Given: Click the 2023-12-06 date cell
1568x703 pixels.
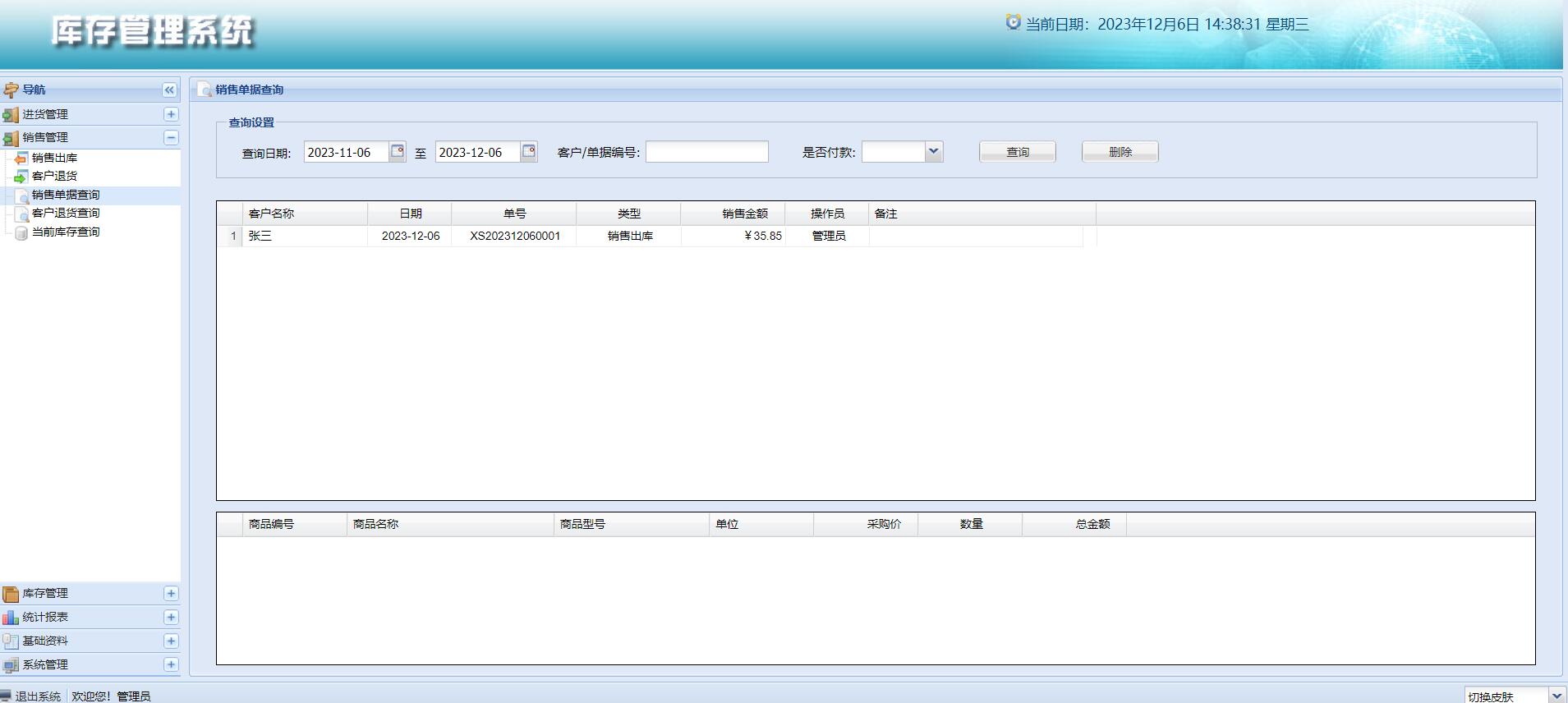Looking at the screenshot, I should click(411, 236).
